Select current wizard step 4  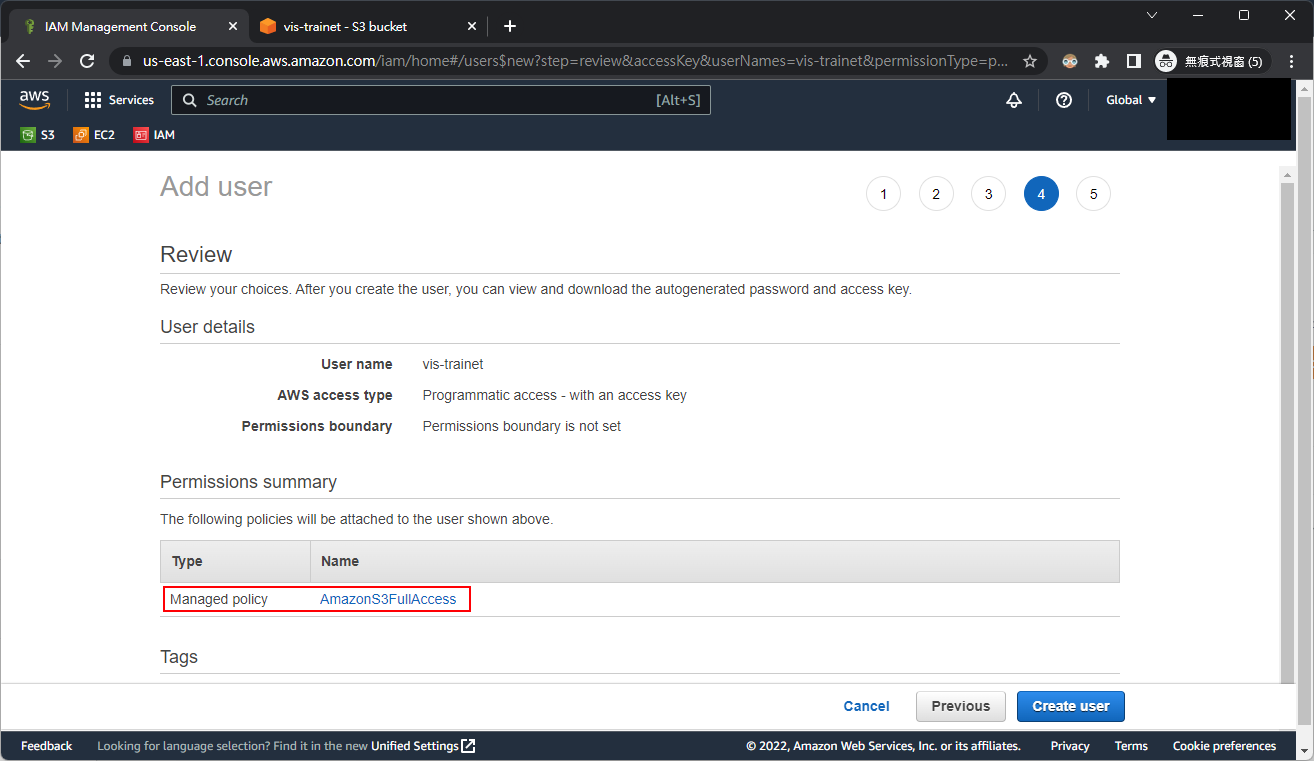tap(1041, 194)
